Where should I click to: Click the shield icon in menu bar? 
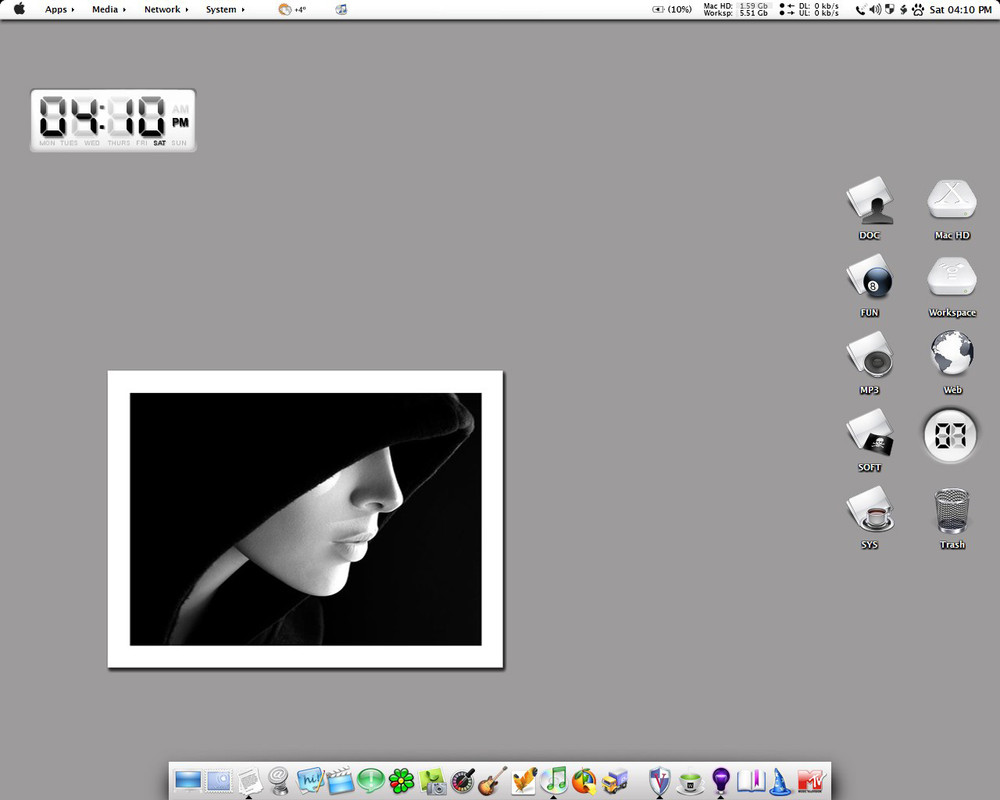890,10
